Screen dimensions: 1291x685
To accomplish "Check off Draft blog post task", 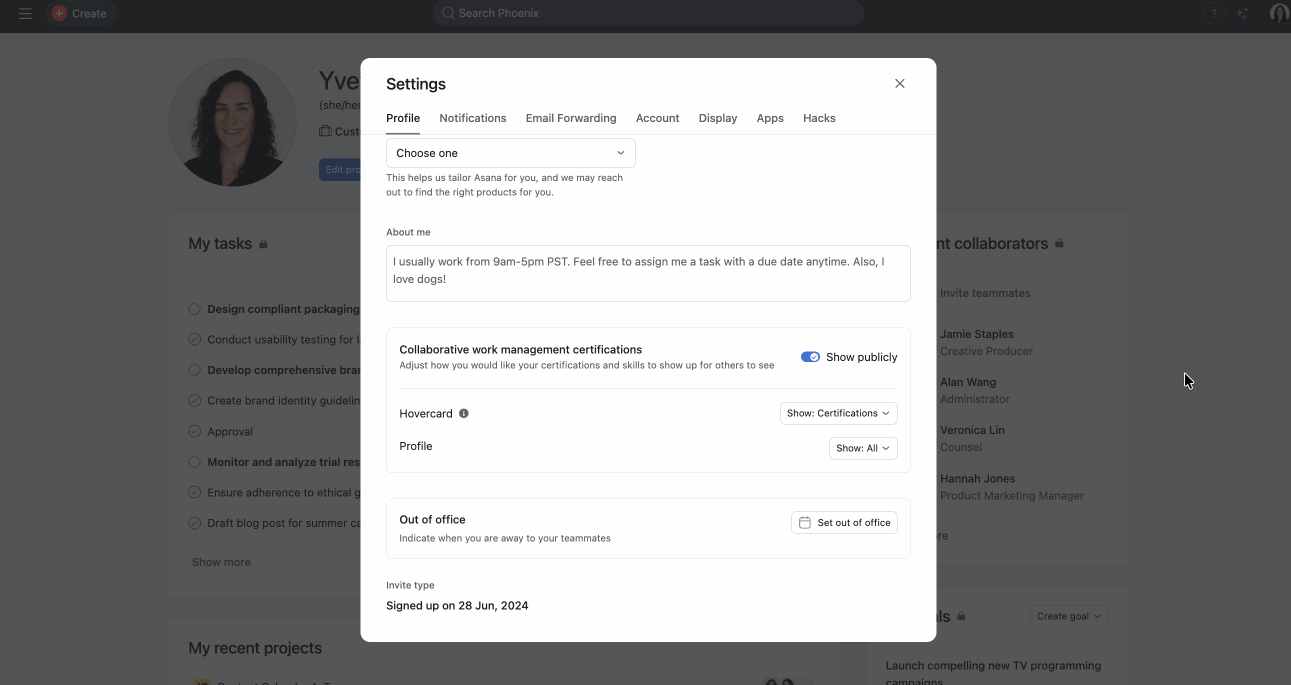I will coord(195,524).
